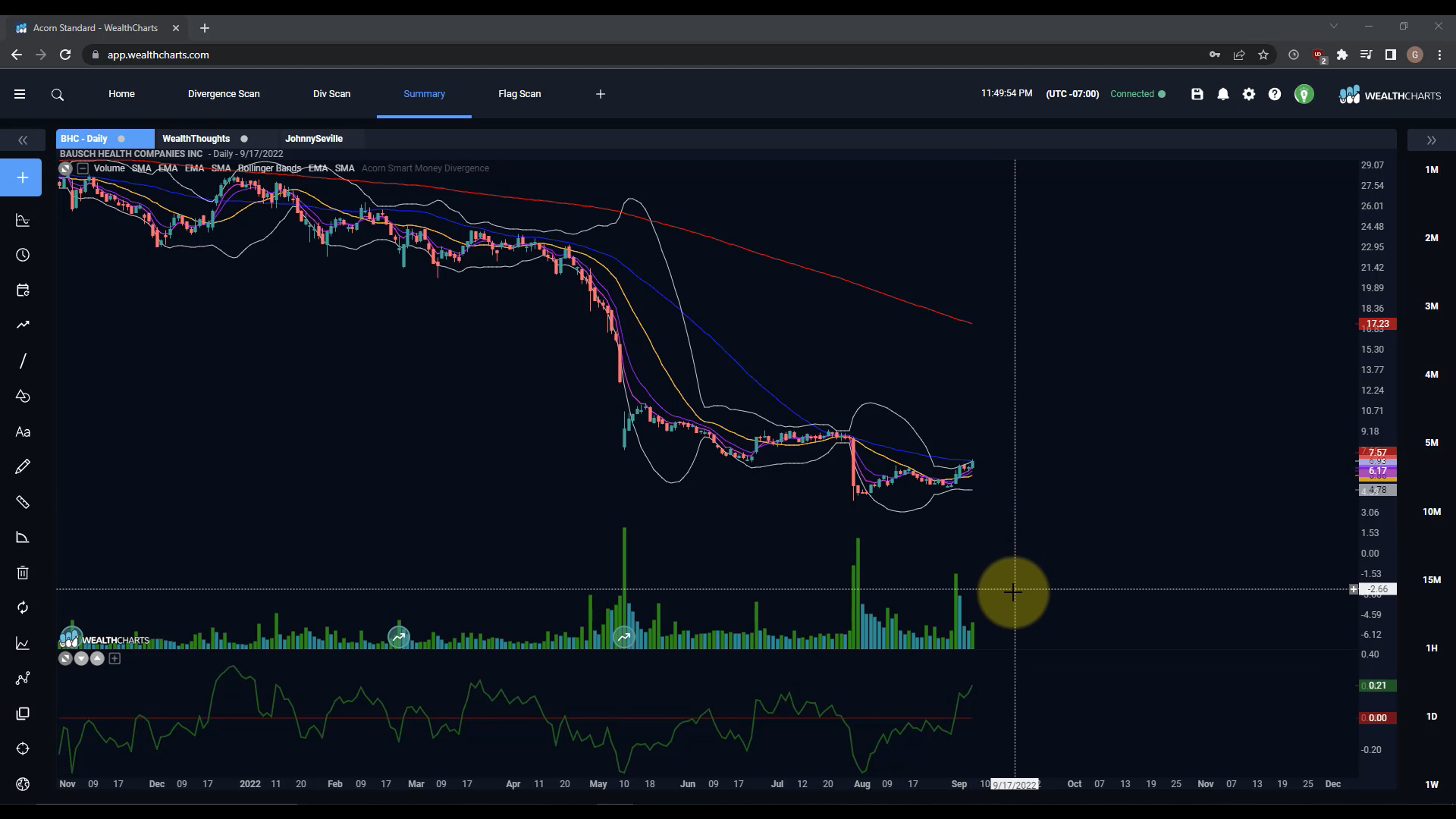Open settings gear in top bar
This screenshot has height=819, width=1456.
(x=1249, y=94)
